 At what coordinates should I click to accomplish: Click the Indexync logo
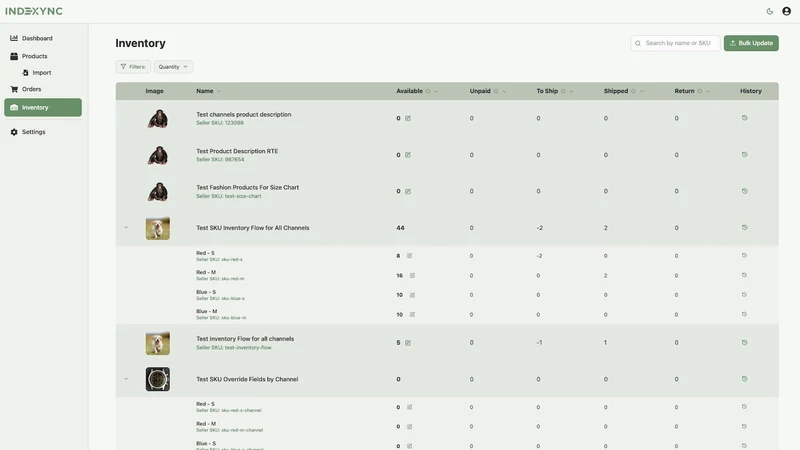pos(34,11)
